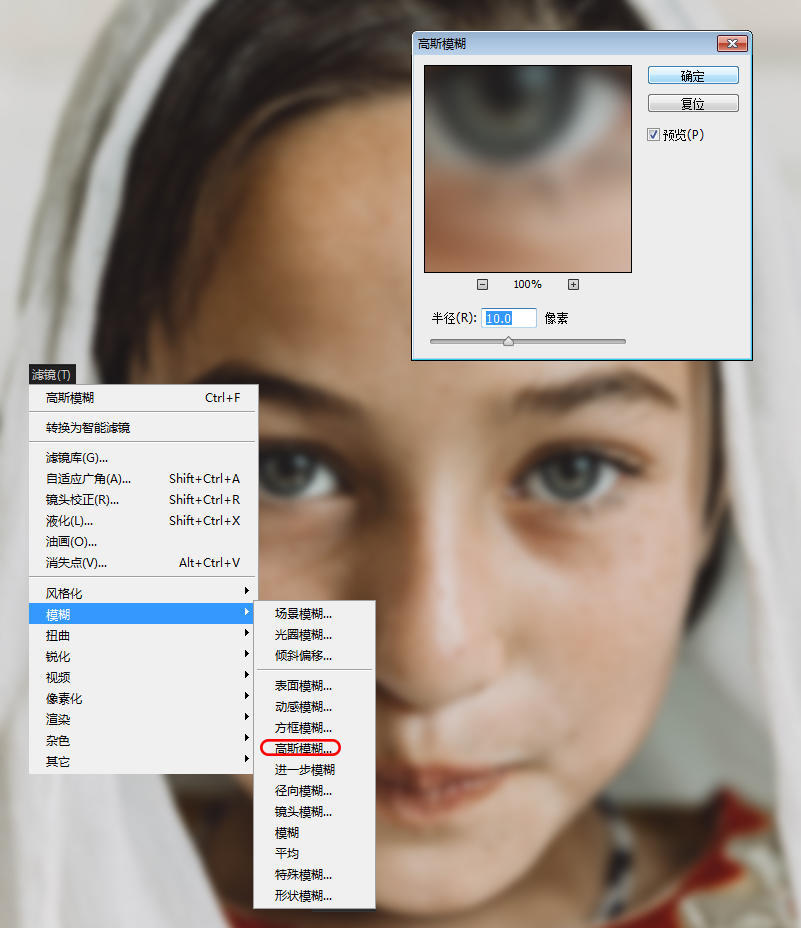Choose the 表面模糊 (Surface Blur) filter

302,684
